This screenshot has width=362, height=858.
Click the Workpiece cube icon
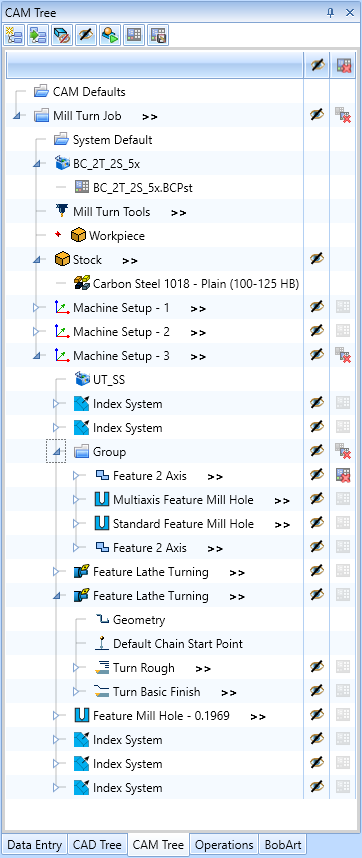click(x=78, y=236)
